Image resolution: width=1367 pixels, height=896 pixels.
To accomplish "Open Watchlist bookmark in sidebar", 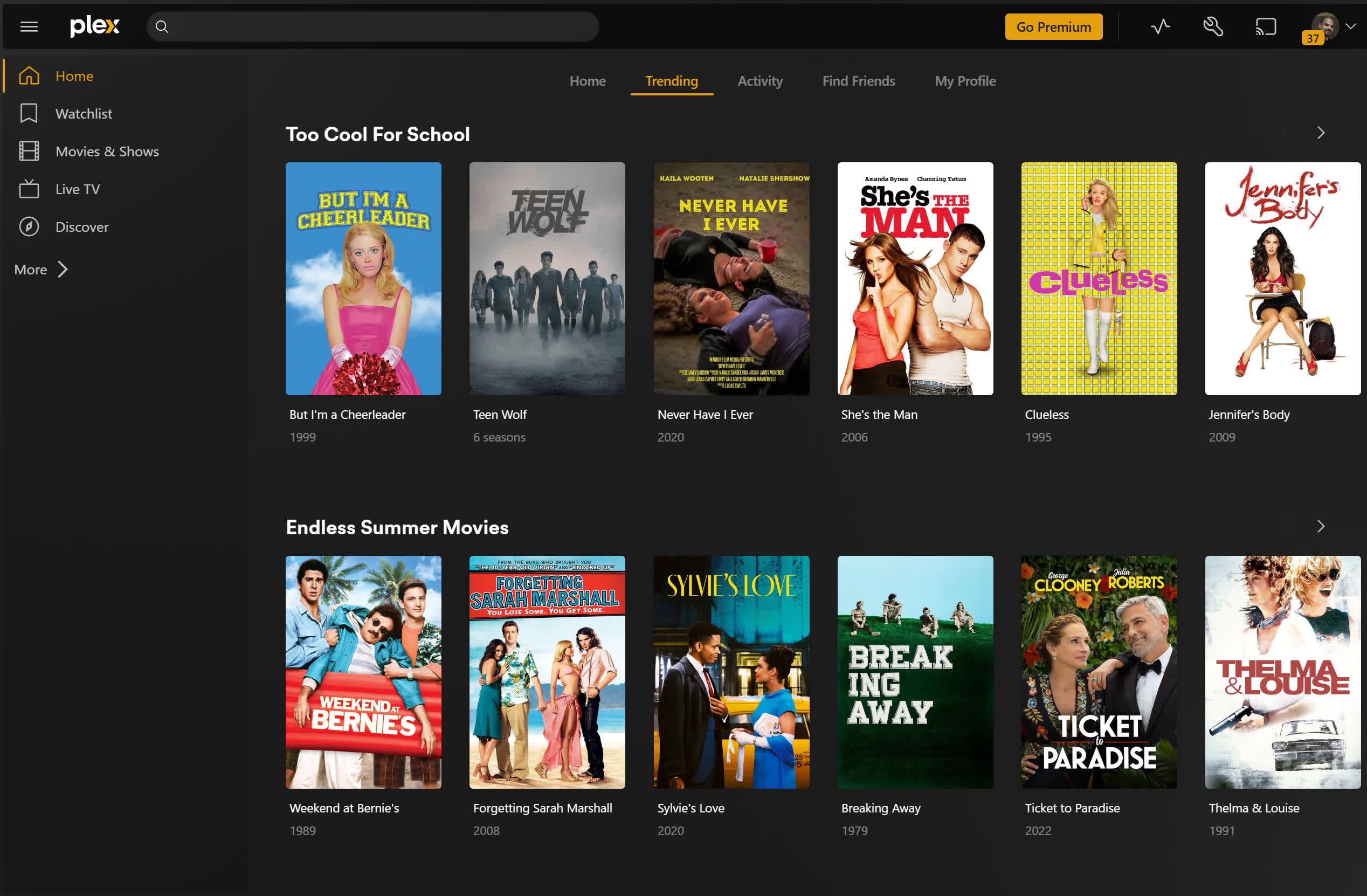I will click(84, 114).
